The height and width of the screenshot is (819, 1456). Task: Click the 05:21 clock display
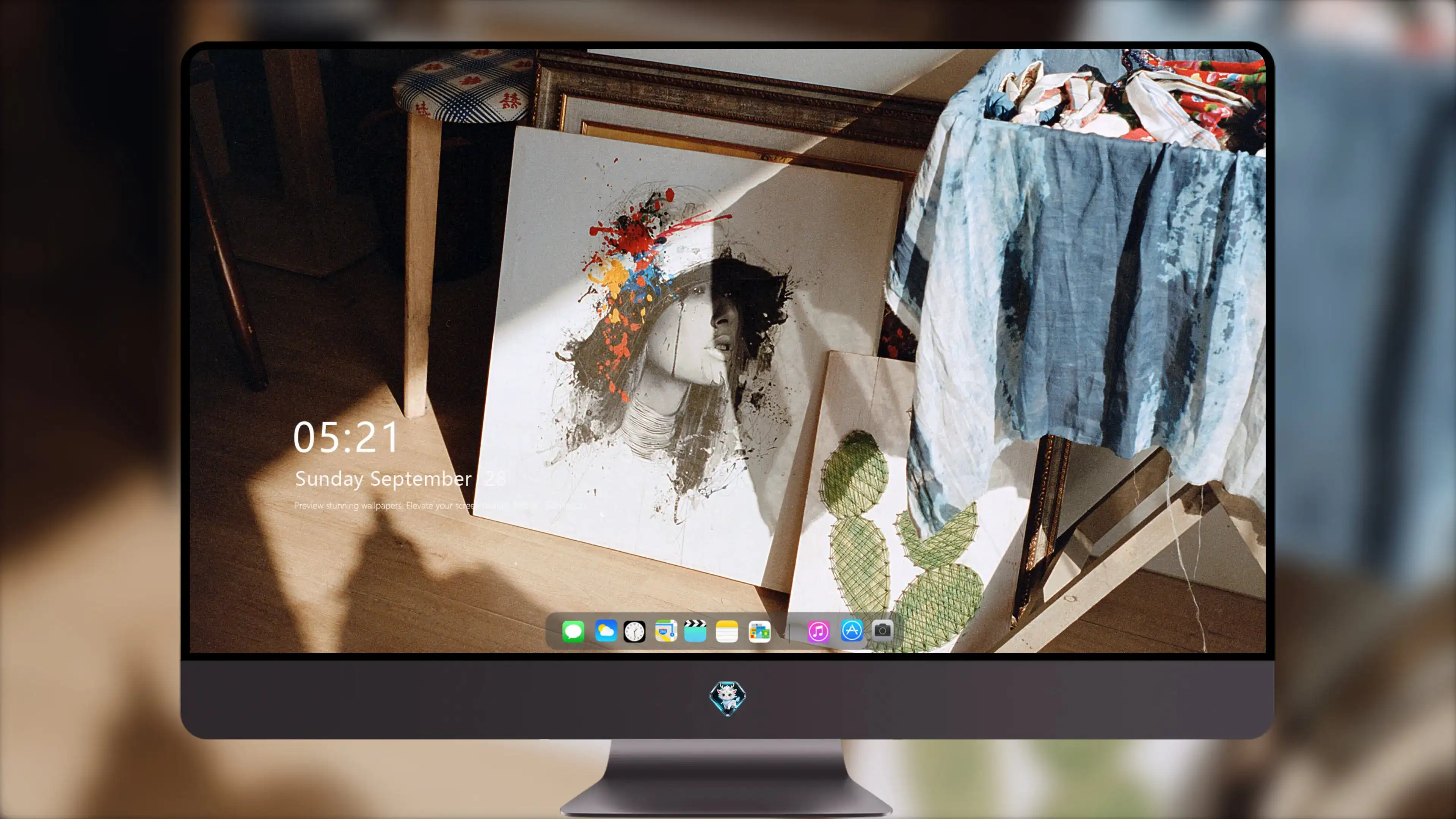tap(346, 438)
